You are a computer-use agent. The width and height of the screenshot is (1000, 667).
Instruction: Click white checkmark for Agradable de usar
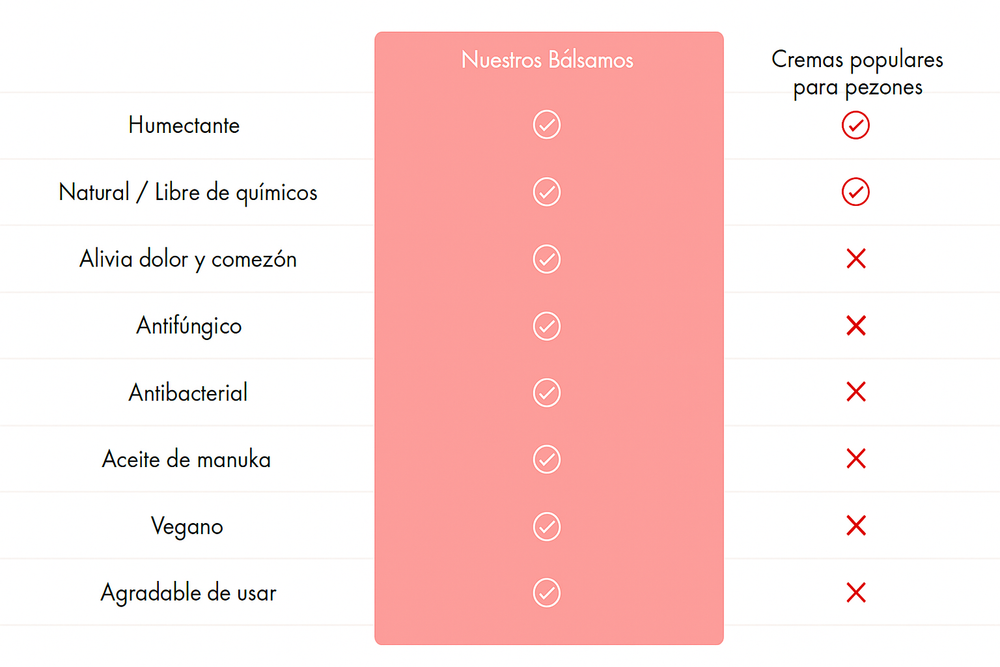coord(547,593)
